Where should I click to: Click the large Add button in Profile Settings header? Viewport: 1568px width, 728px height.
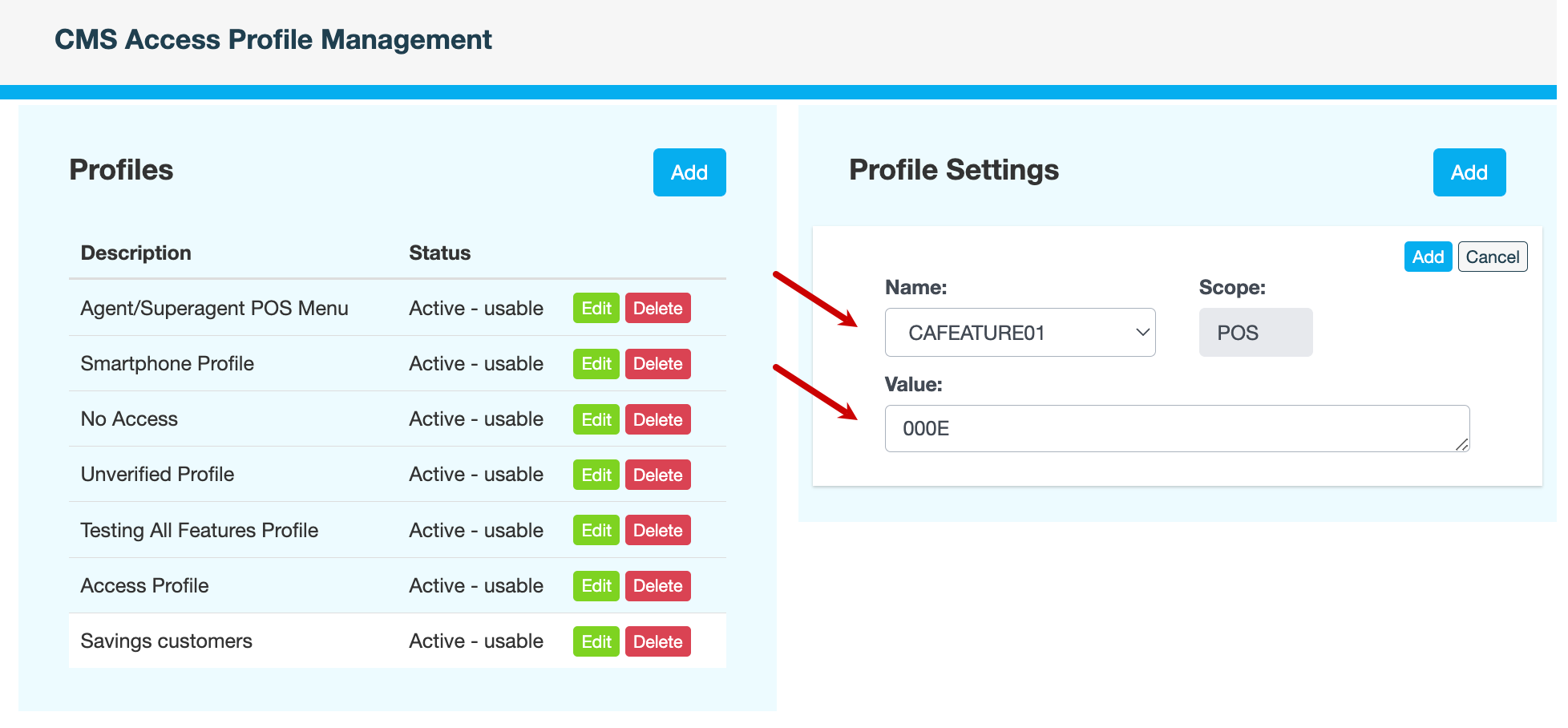pos(1468,172)
